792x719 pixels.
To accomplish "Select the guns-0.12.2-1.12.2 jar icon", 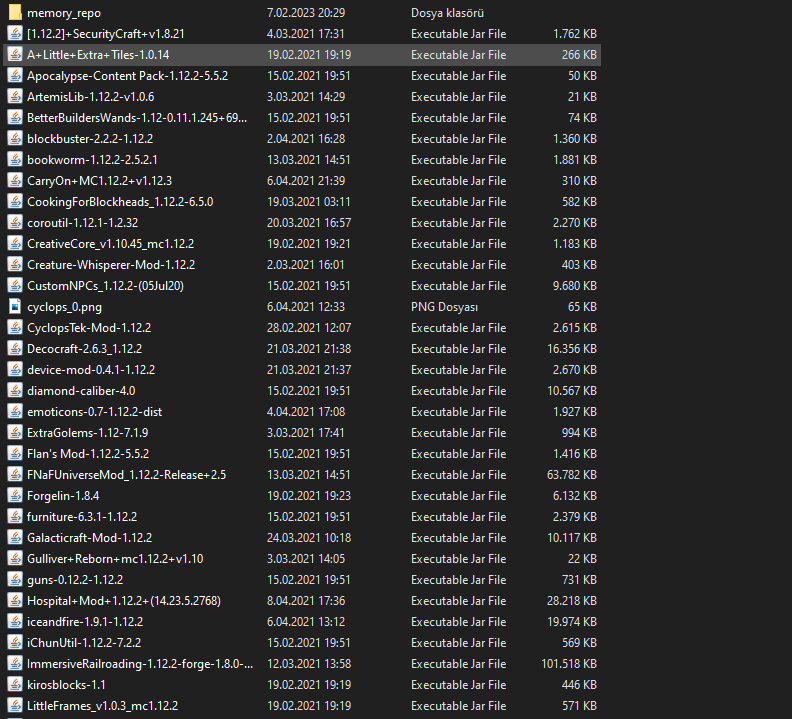I will coord(15,580).
